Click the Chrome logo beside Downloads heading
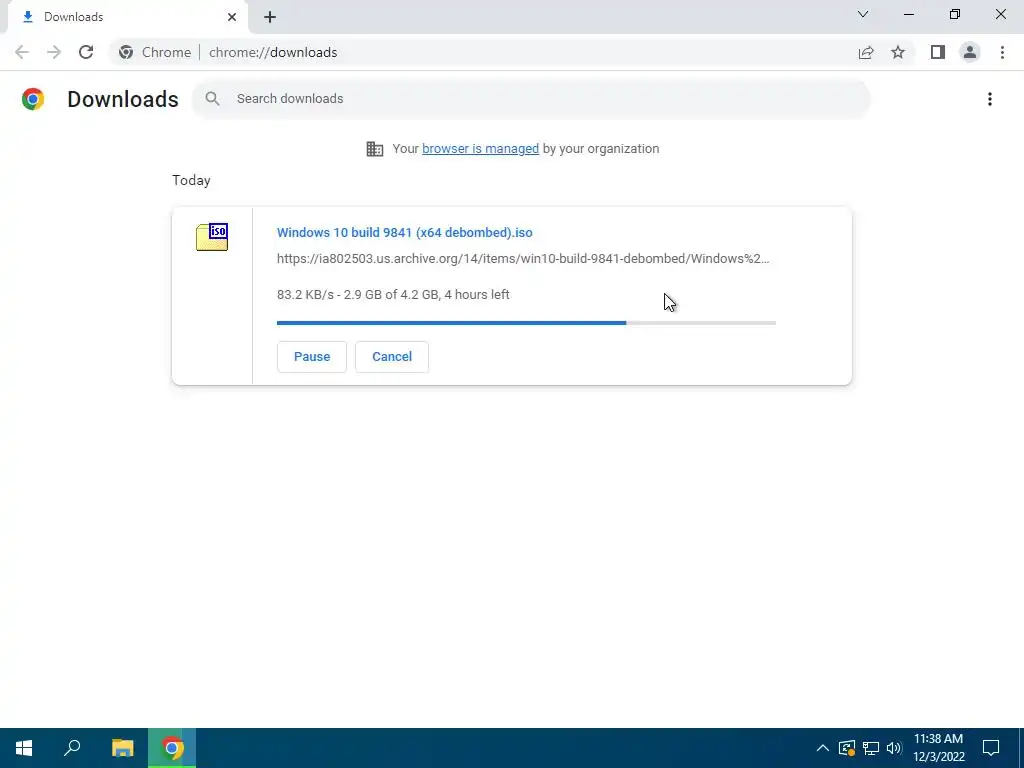Image resolution: width=1024 pixels, height=768 pixels. click(x=33, y=99)
